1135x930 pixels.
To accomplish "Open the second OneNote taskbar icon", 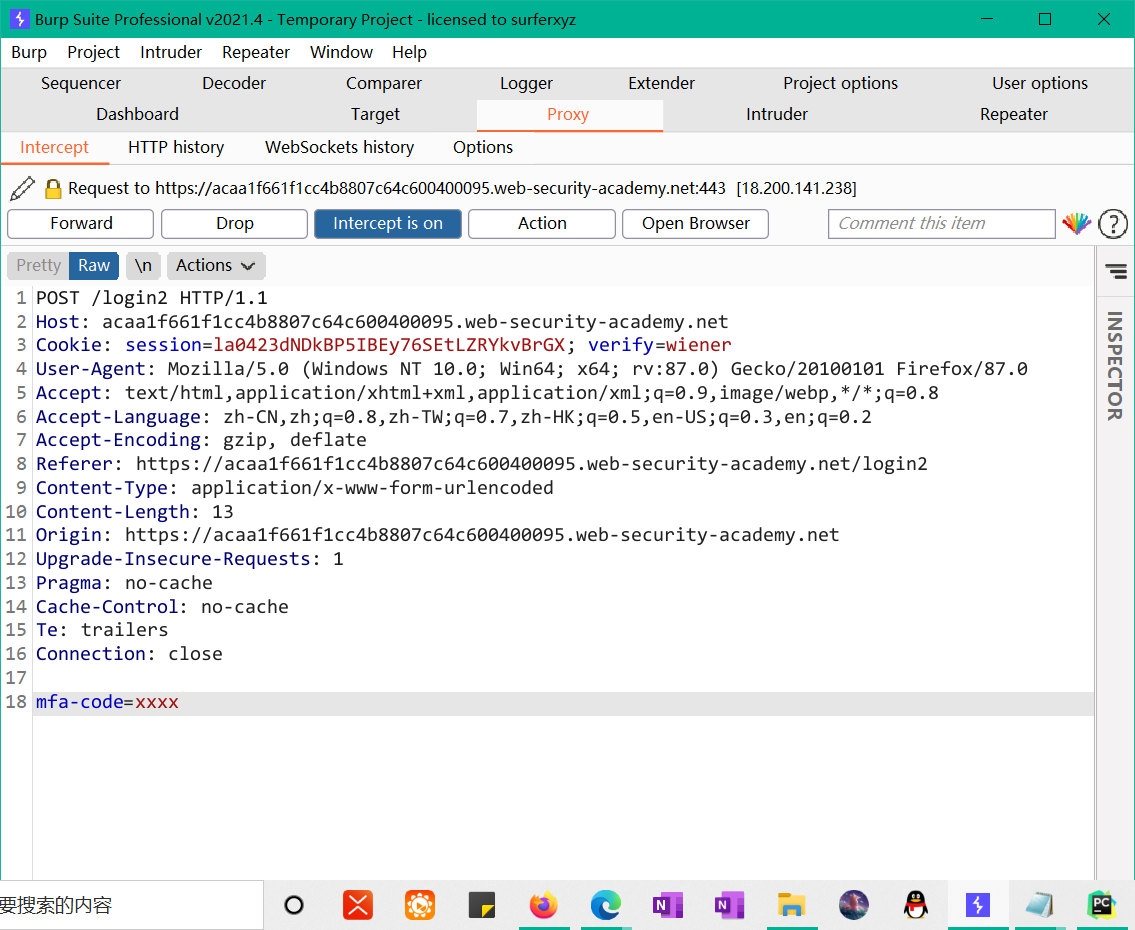I will (x=730, y=905).
